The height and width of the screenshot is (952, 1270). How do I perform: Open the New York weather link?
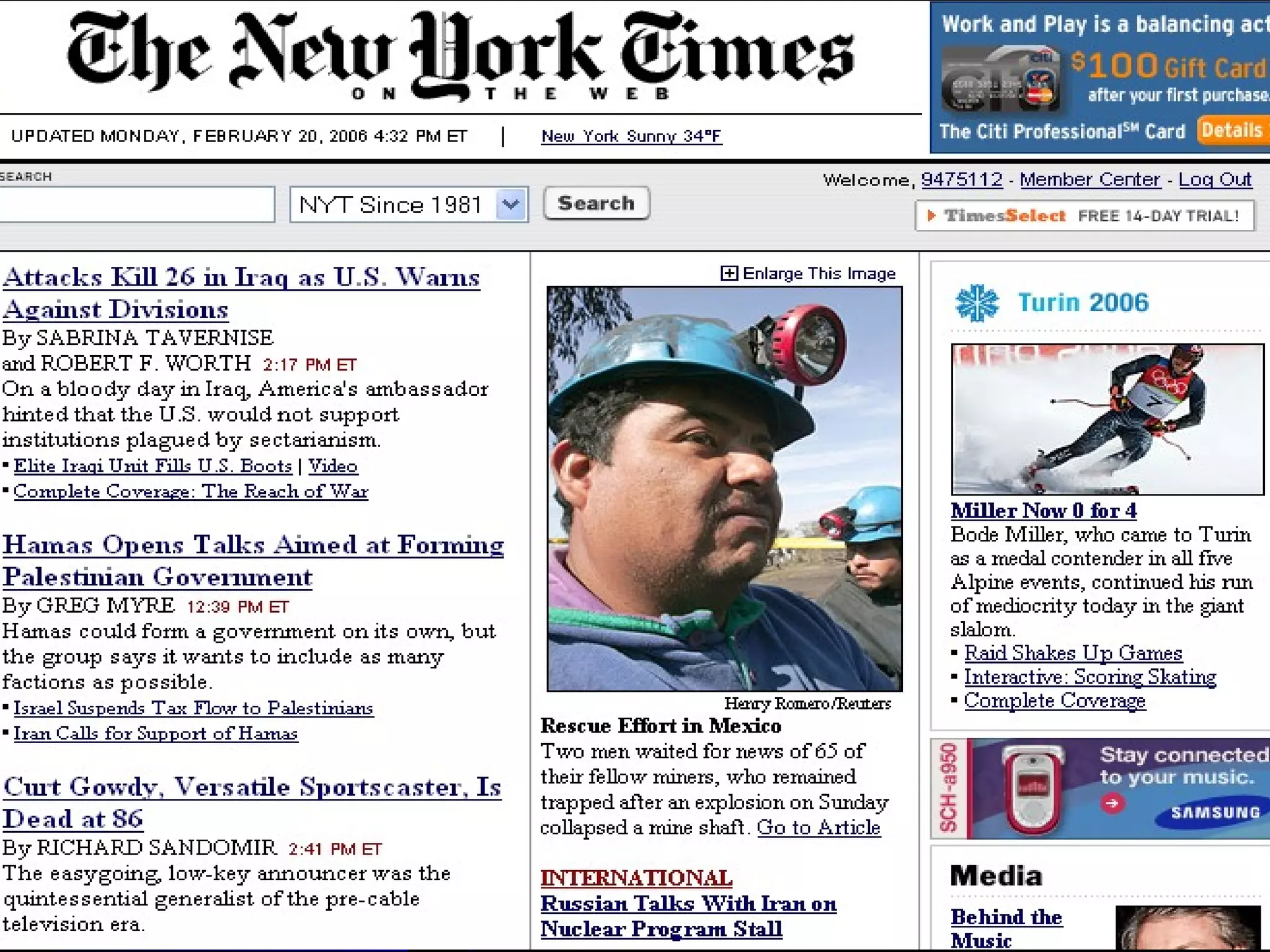click(631, 136)
